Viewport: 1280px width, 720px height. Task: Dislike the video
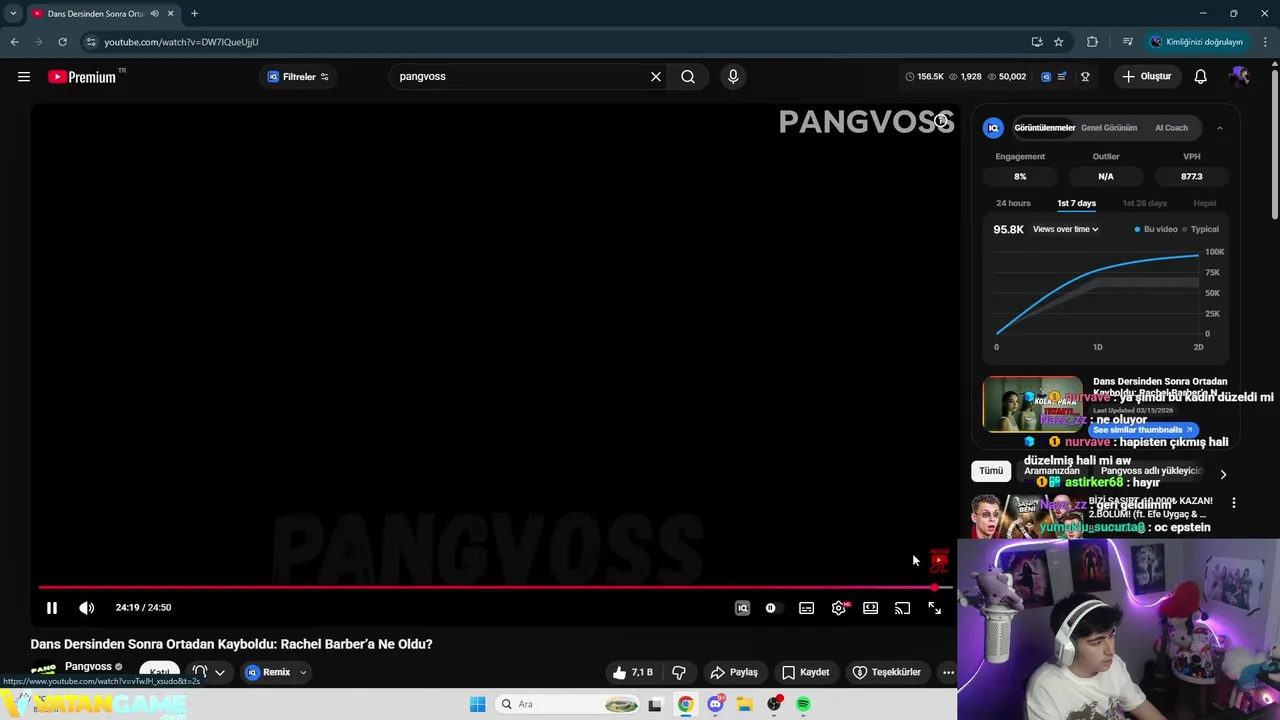(679, 673)
